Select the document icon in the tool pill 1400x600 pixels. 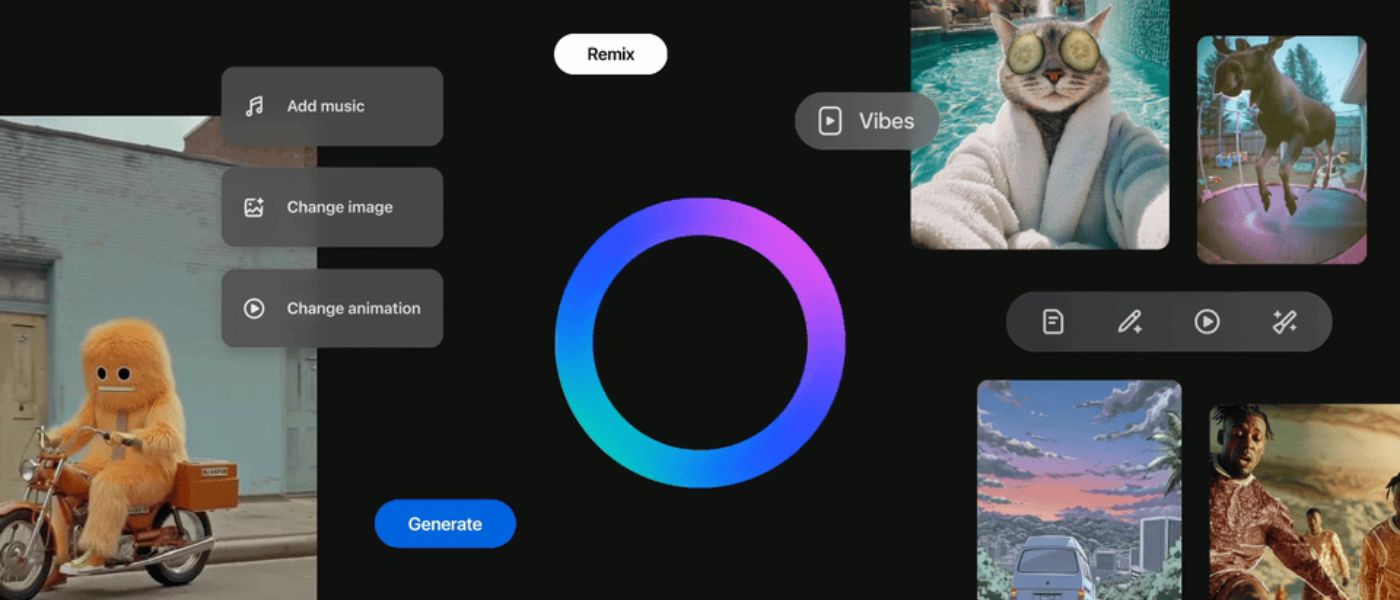1053,322
